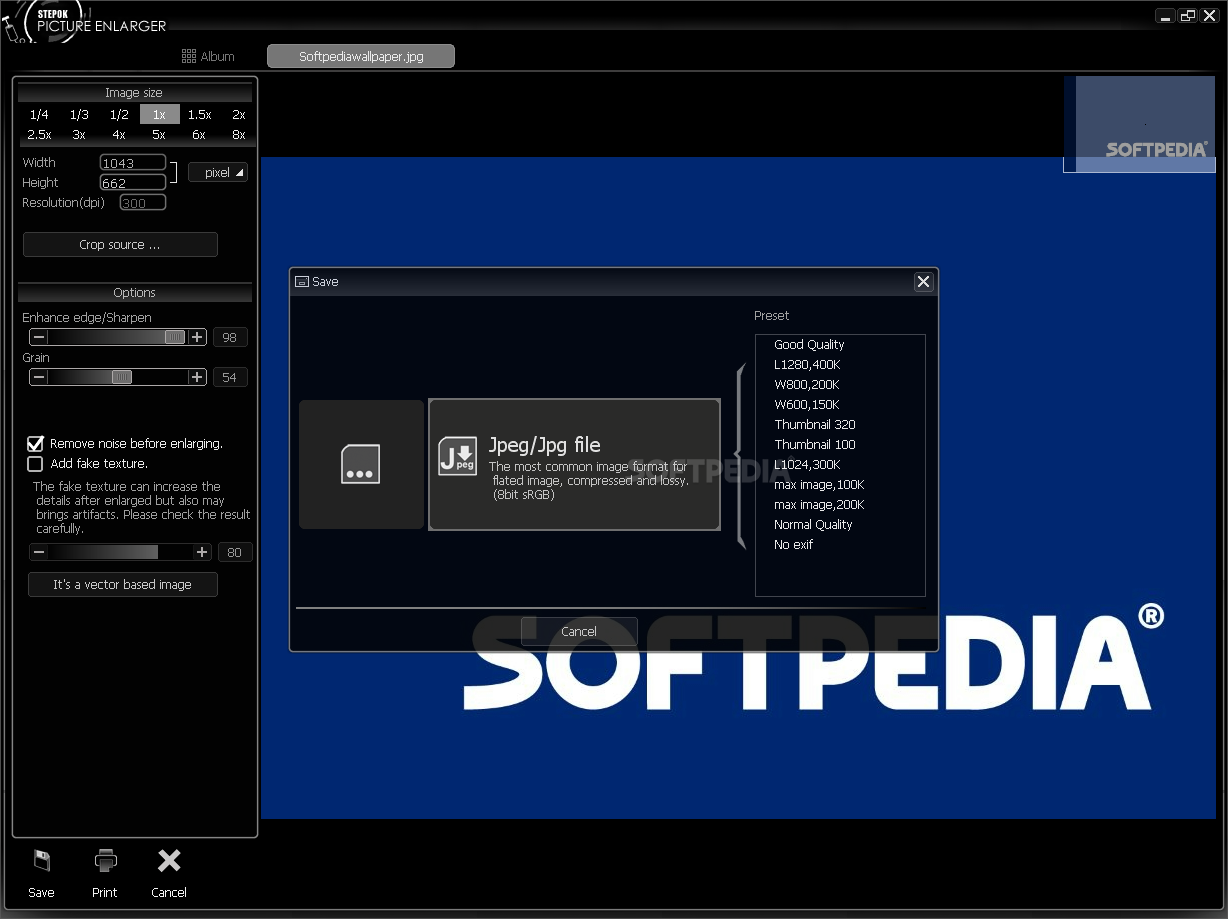Switch to the Album tab
The height and width of the screenshot is (919, 1228).
point(208,56)
